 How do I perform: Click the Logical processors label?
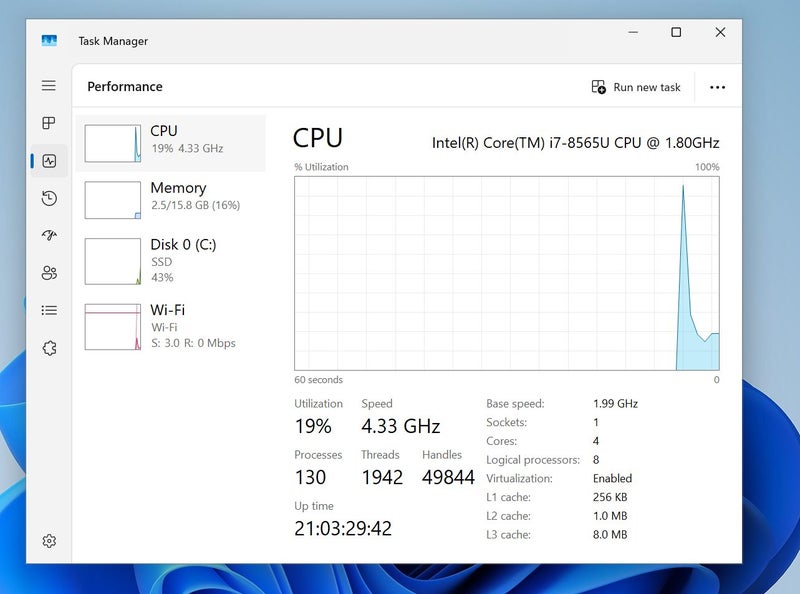point(533,460)
